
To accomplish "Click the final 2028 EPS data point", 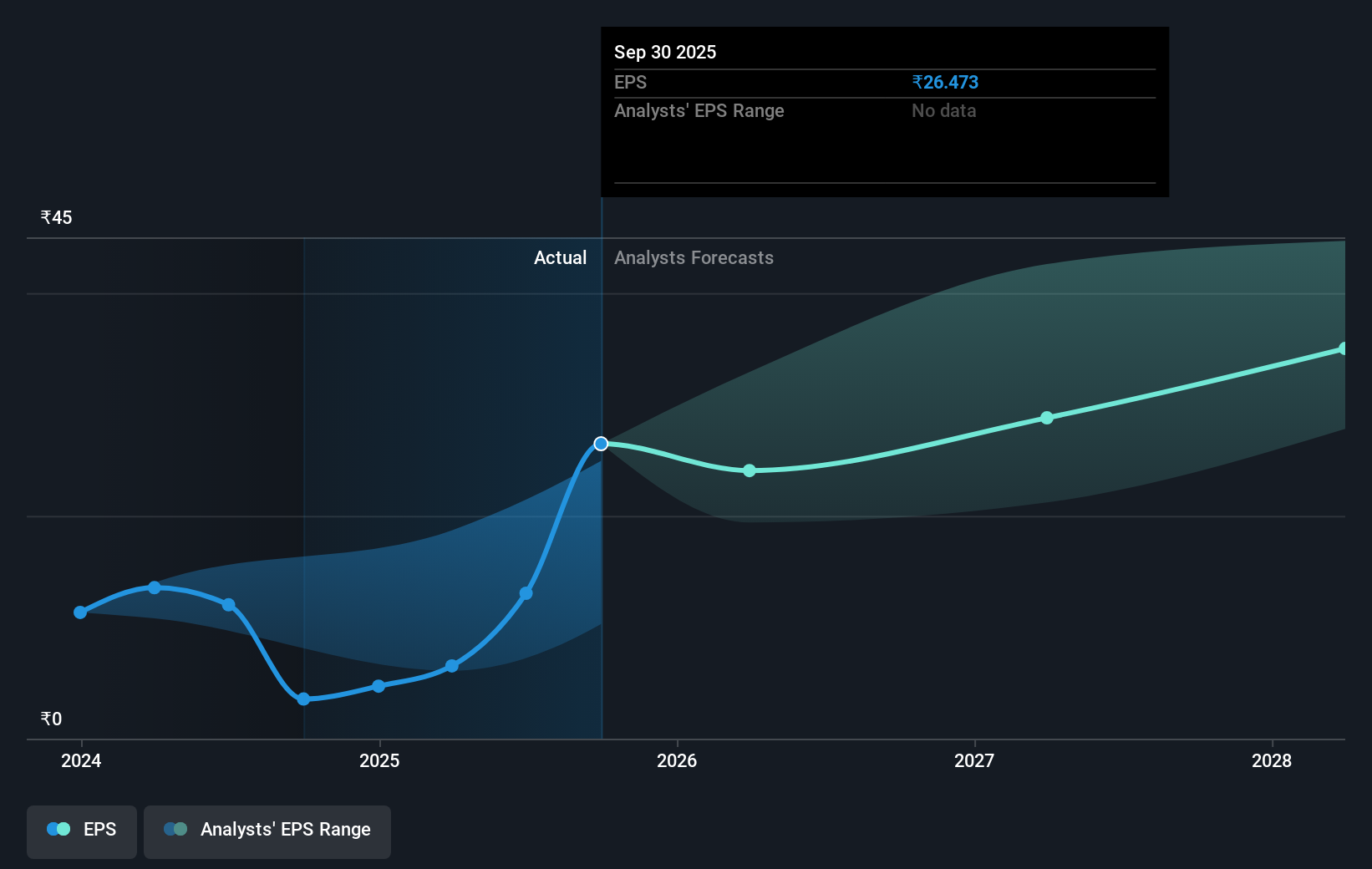I will point(1344,348).
